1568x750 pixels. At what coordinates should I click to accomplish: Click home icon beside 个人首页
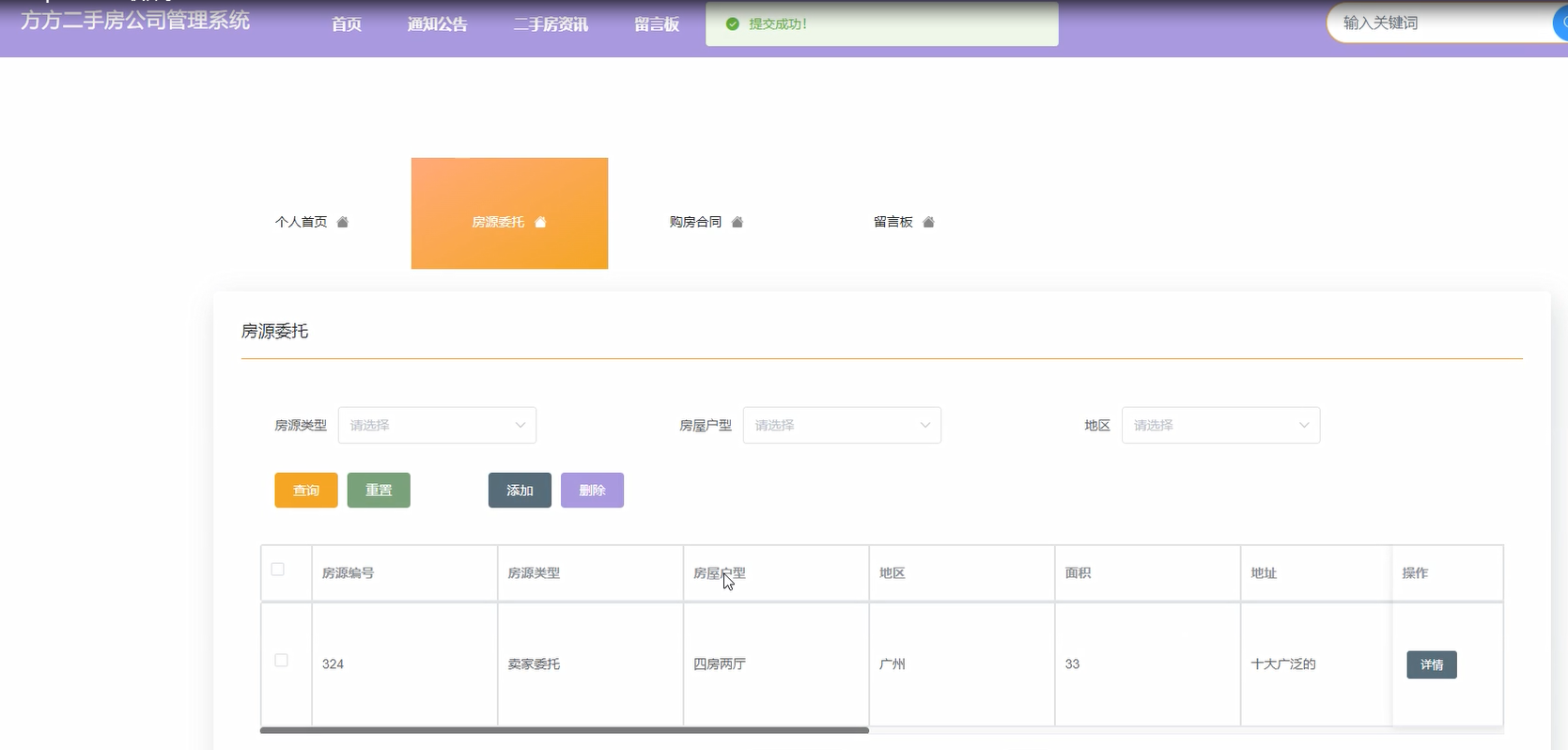343,222
